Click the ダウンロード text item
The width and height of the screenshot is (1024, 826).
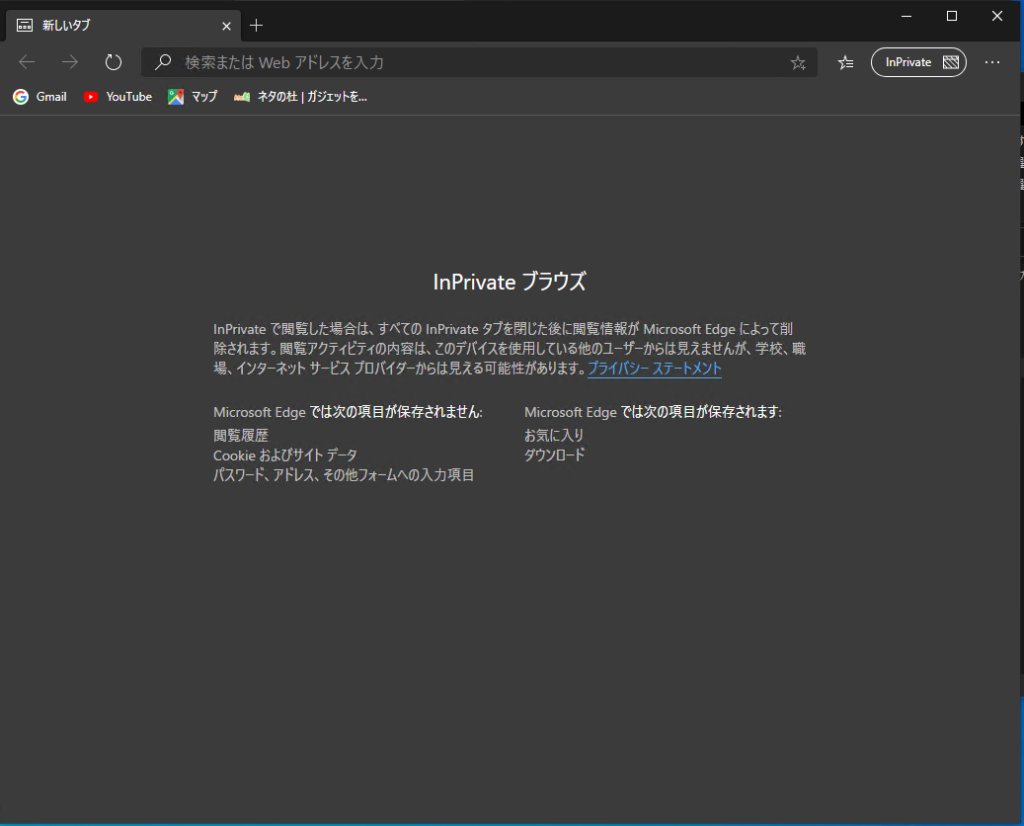[x=554, y=455]
